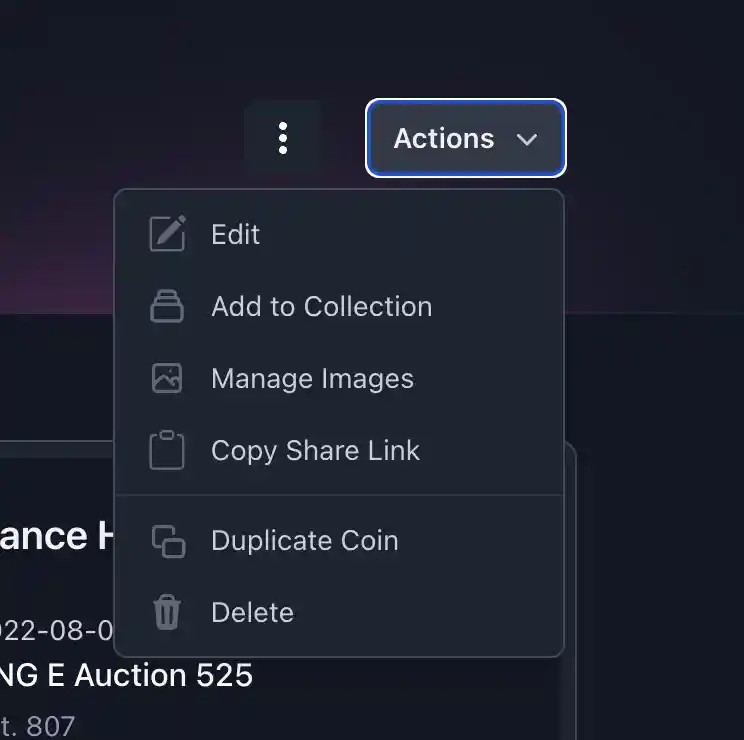Click the Add to Collection stack icon

coord(167,306)
